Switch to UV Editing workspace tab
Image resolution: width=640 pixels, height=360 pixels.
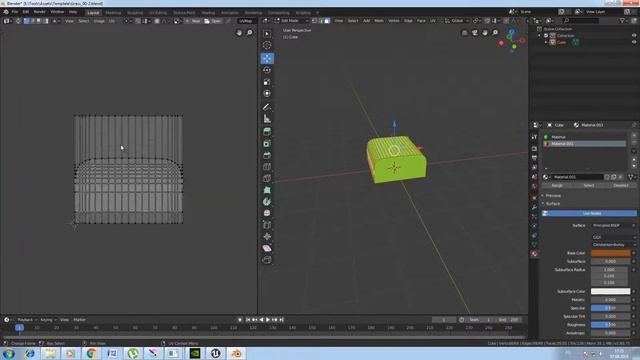point(158,13)
